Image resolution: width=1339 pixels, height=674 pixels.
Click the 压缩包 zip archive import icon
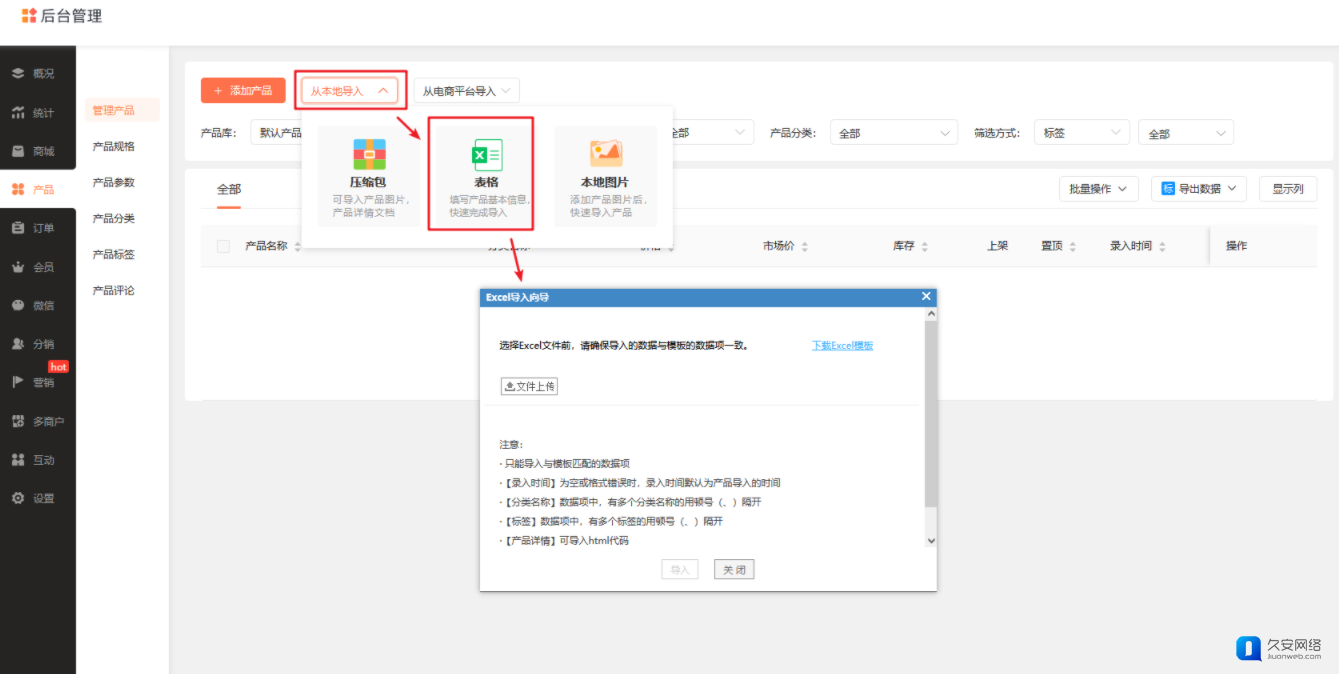[369, 154]
